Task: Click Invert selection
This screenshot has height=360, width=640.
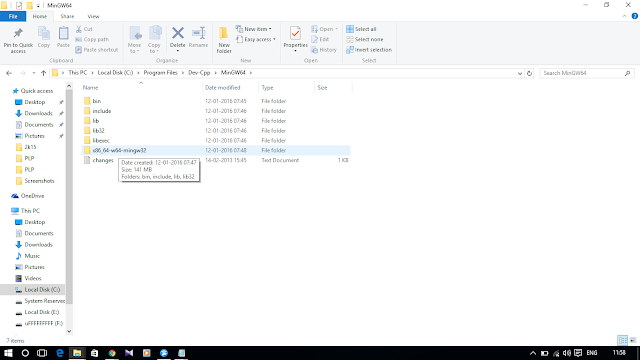Action: tap(369, 50)
